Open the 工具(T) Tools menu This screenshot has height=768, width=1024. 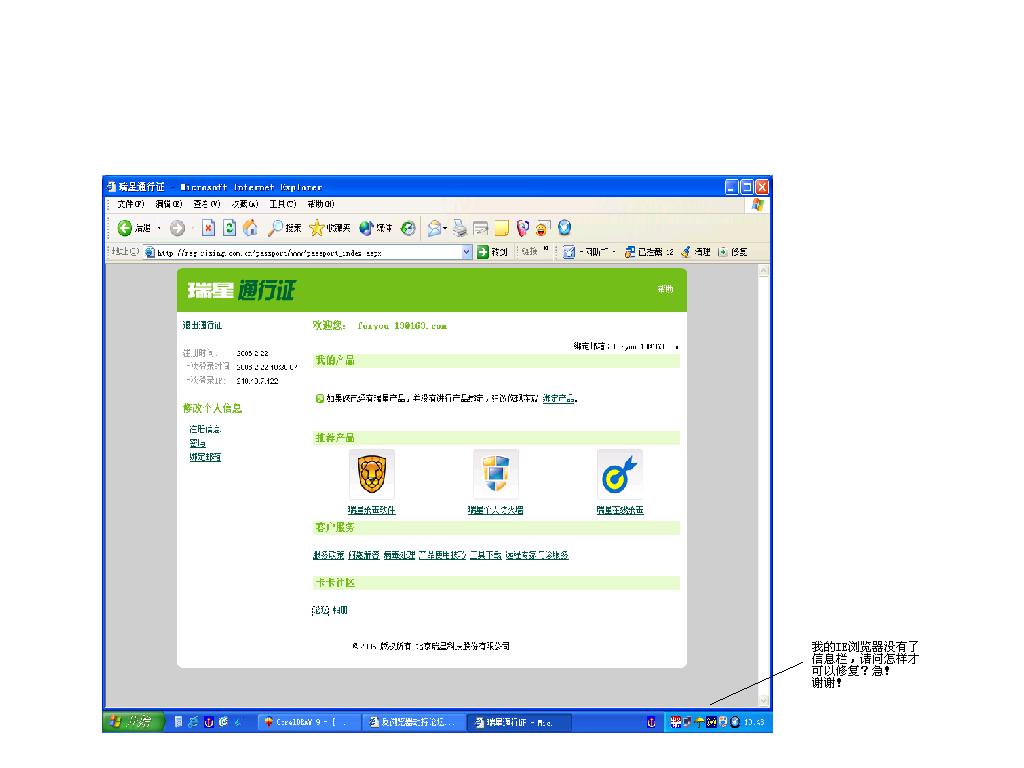(x=283, y=204)
